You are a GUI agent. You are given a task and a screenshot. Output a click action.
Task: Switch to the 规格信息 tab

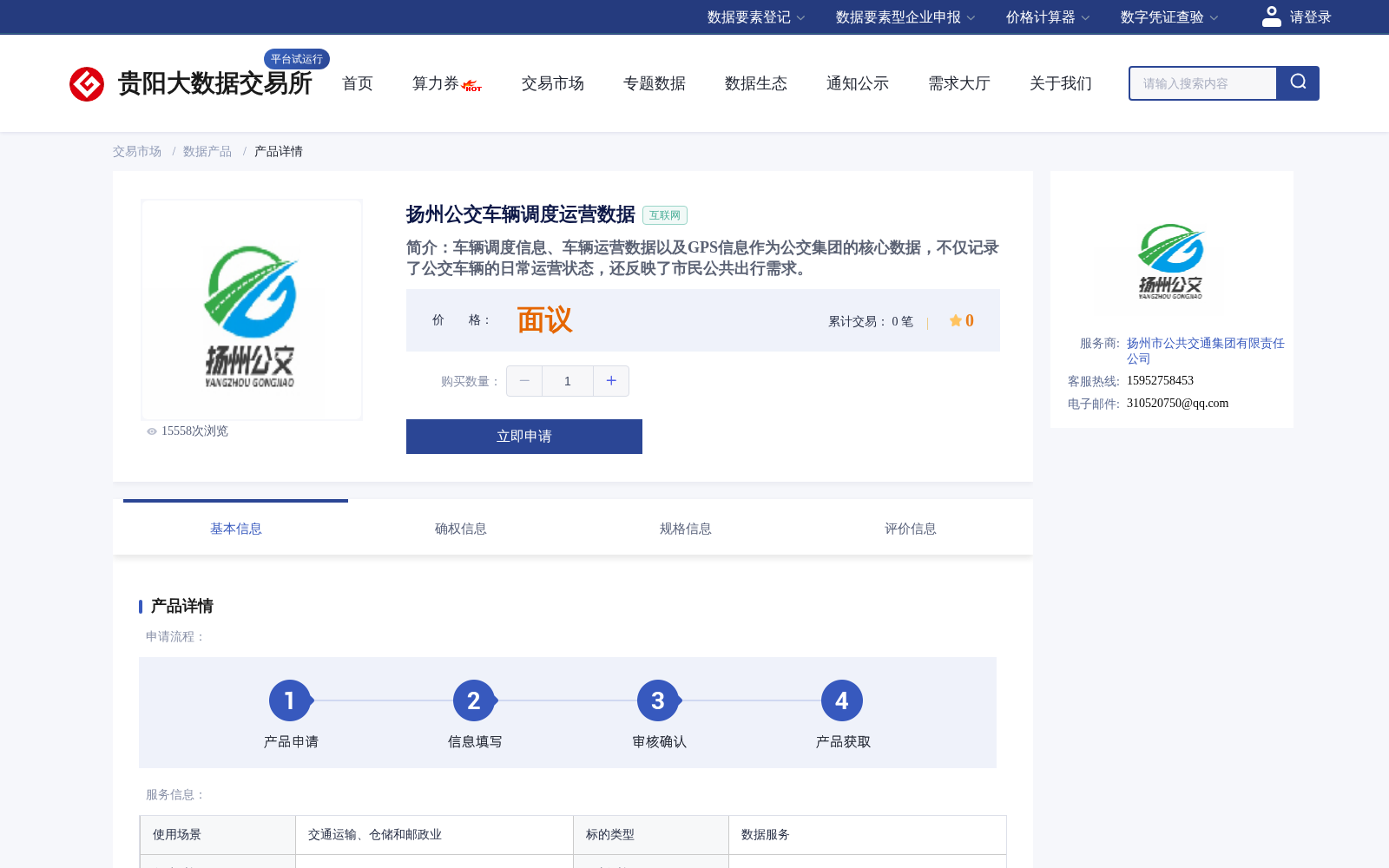coord(686,529)
